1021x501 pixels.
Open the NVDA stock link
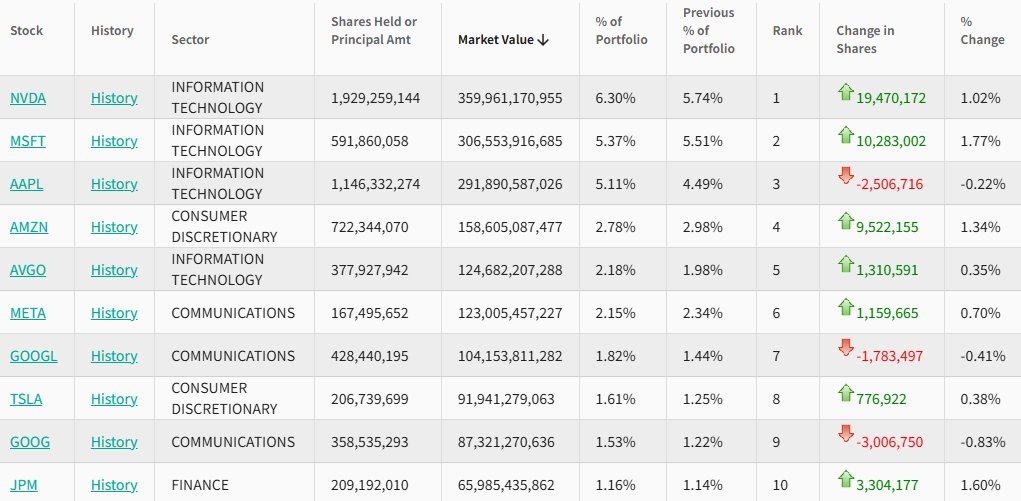[28, 98]
